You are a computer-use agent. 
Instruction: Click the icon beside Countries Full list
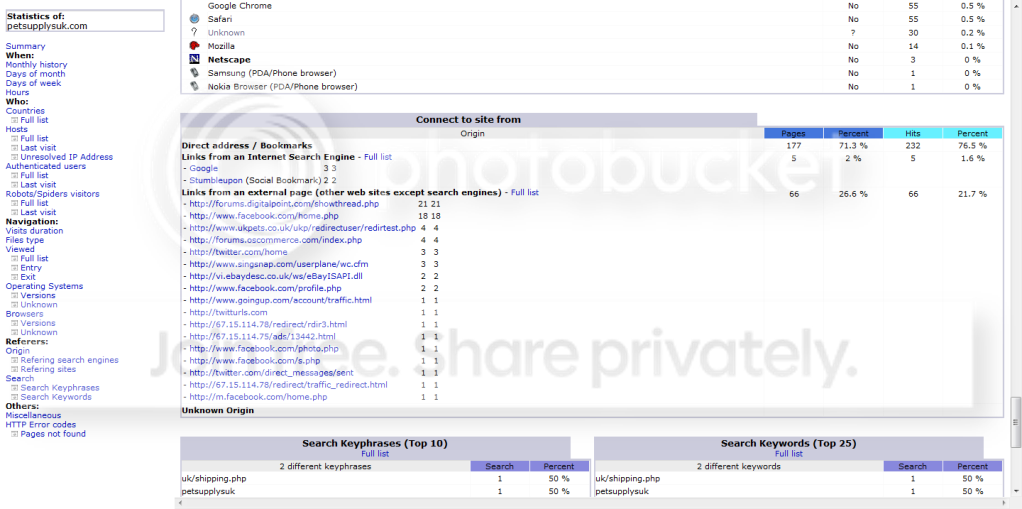(14, 121)
